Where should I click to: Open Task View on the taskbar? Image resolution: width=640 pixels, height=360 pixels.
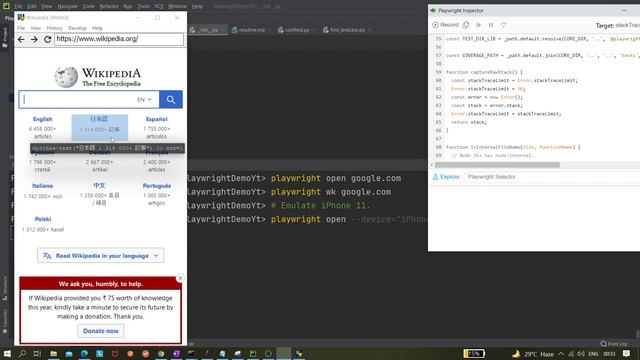click(x=37, y=353)
